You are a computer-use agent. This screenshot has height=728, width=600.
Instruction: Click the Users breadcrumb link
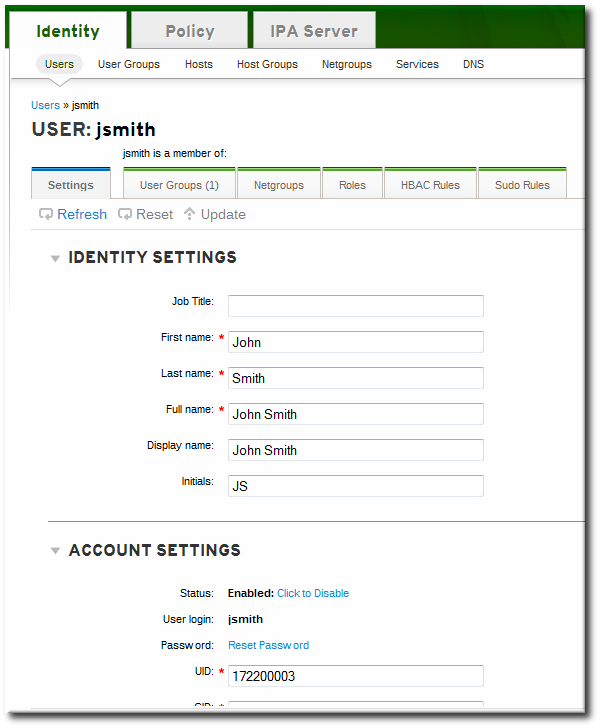pyautogui.click(x=45, y=105)
